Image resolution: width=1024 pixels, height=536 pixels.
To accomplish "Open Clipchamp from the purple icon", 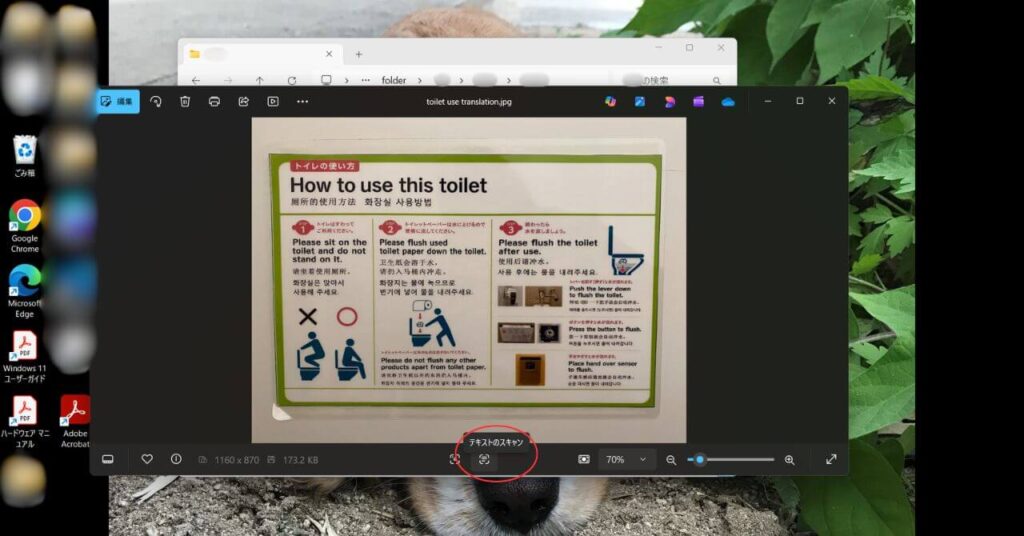I will coord(698,101).
